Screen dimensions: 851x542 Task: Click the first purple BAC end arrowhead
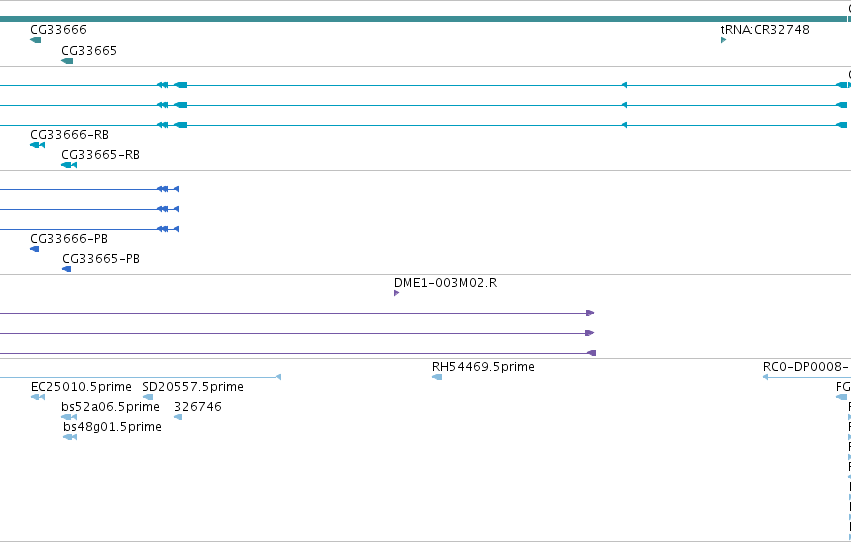pos(590,313)
